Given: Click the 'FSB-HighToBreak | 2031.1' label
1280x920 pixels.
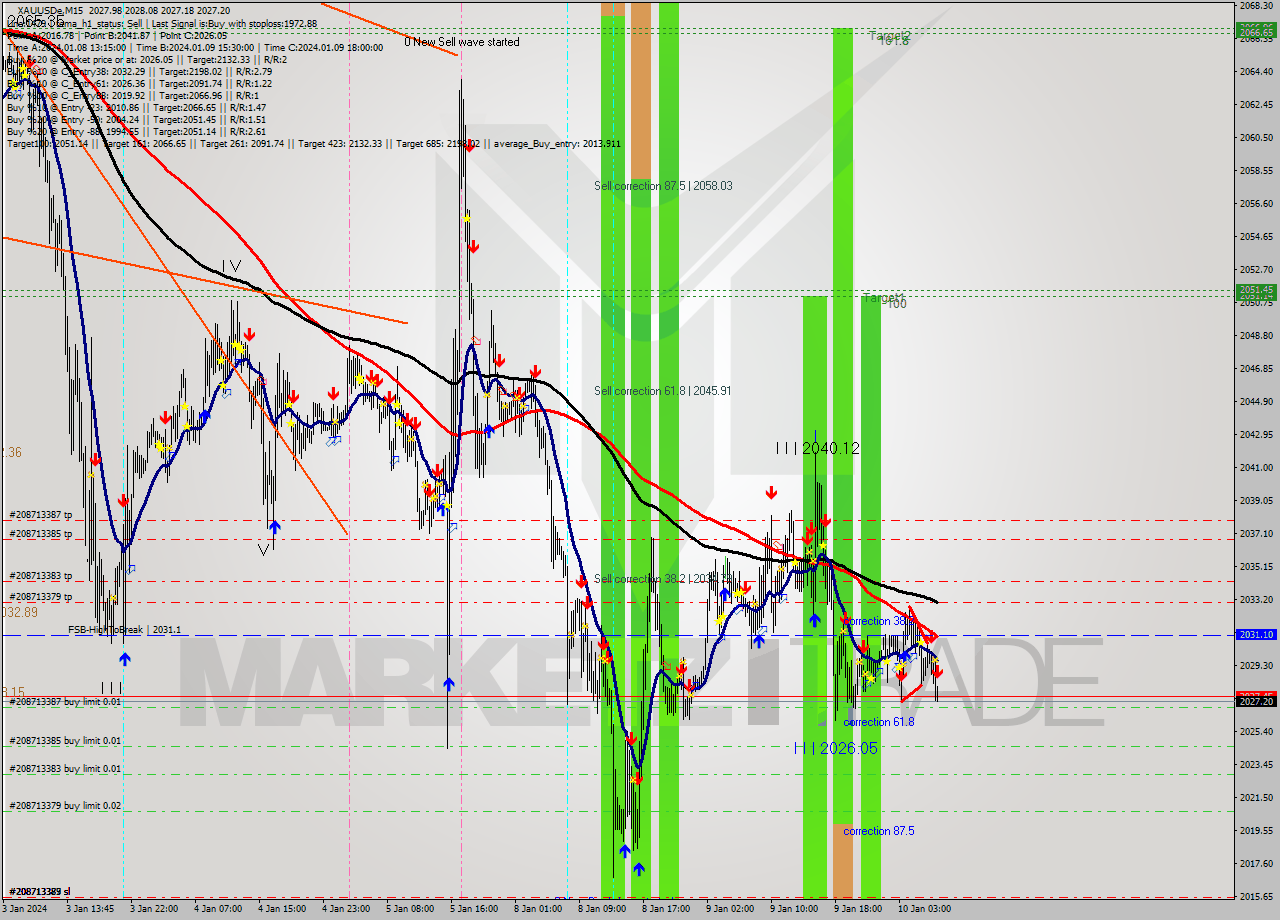Looking at the screenshot, I should point(124,630).
